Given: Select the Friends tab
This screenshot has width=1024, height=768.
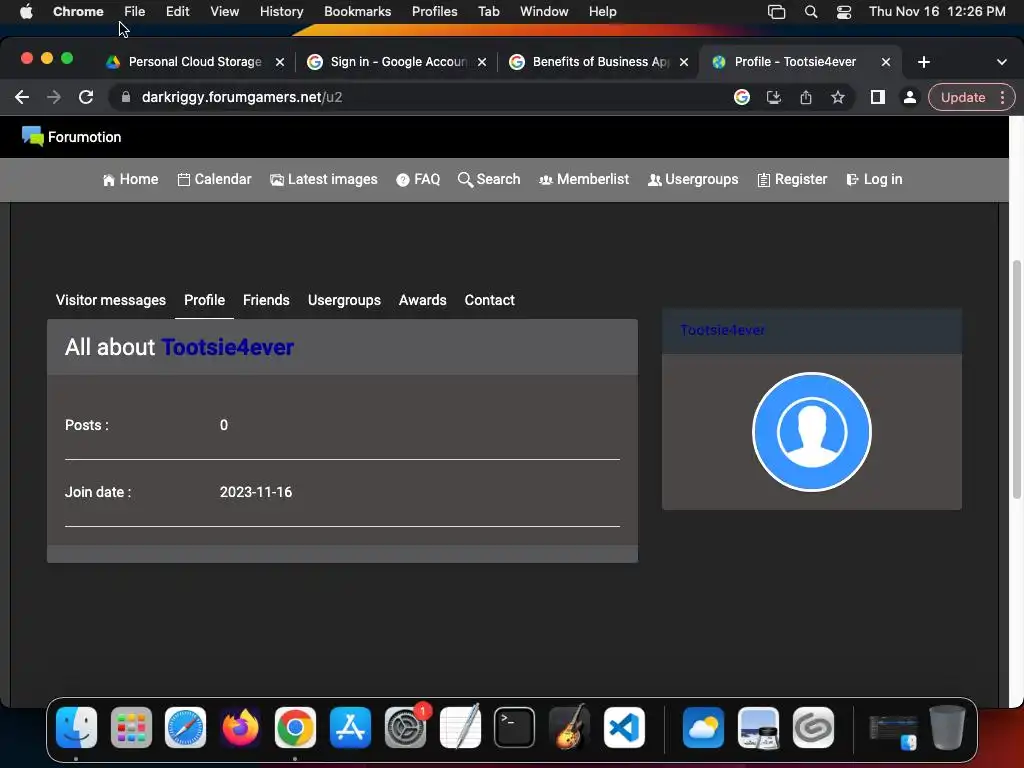Looking at the screenshot, I should click(x=266, y=300).
